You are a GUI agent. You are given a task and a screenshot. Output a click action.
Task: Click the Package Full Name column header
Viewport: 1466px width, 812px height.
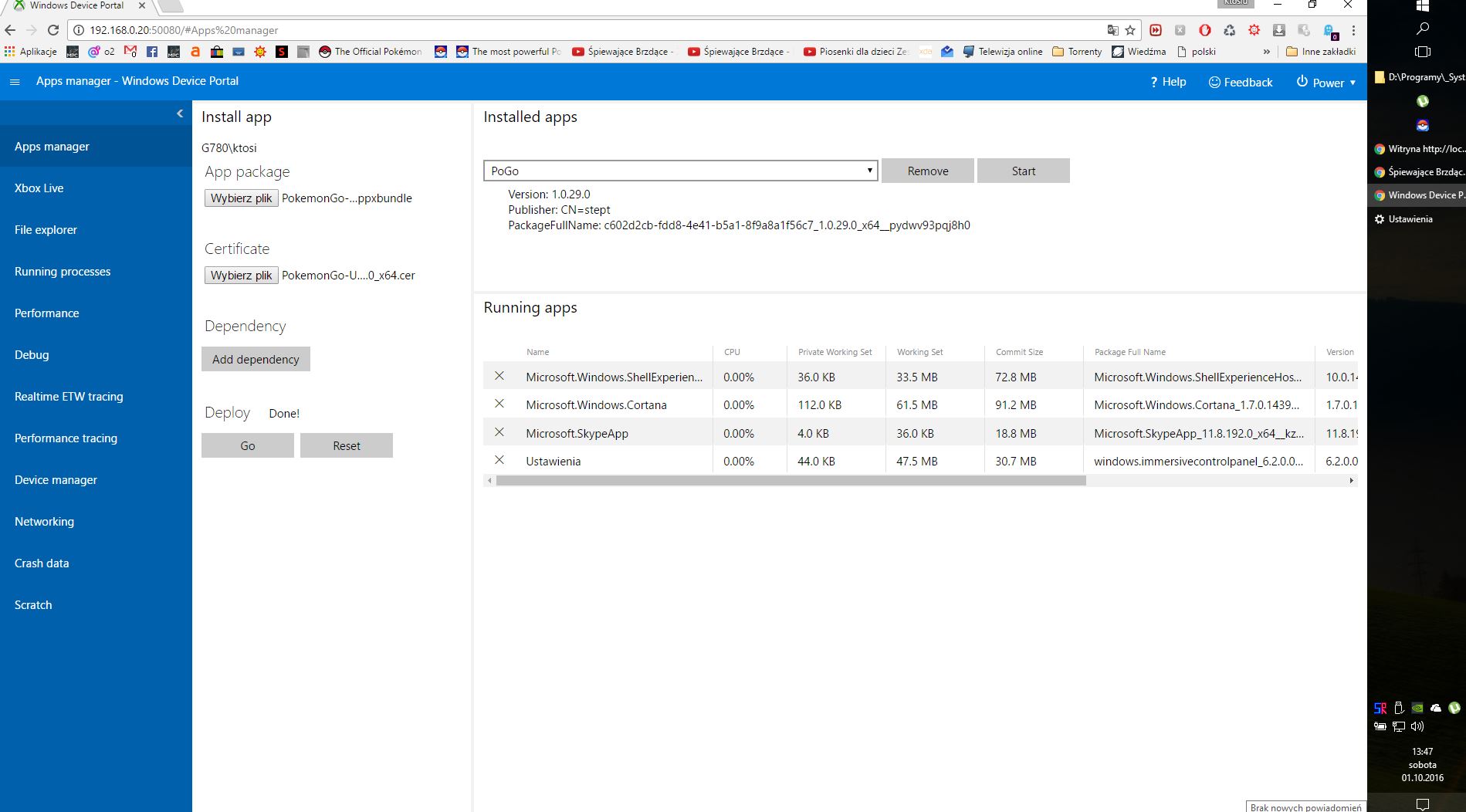(x=1130, y=352)
